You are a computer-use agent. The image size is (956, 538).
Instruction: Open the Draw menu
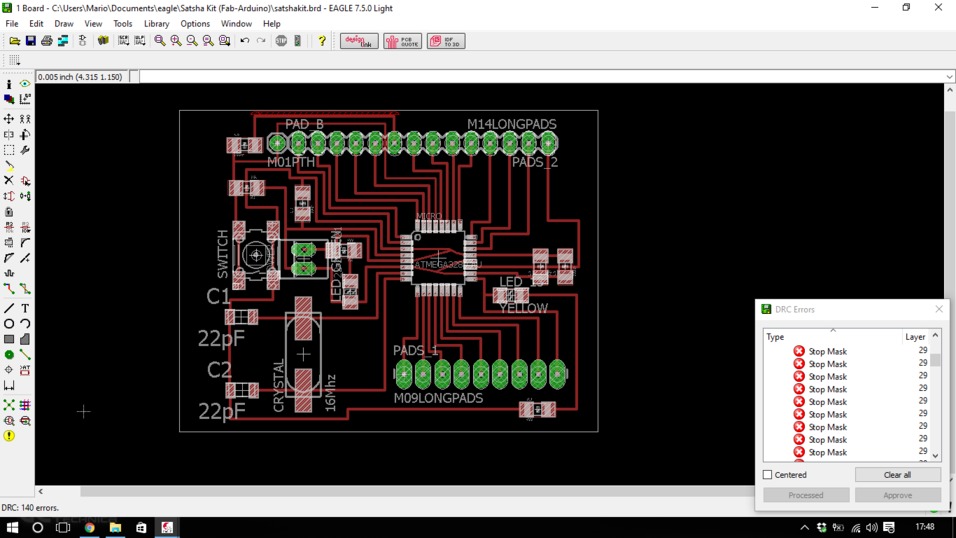63,24
